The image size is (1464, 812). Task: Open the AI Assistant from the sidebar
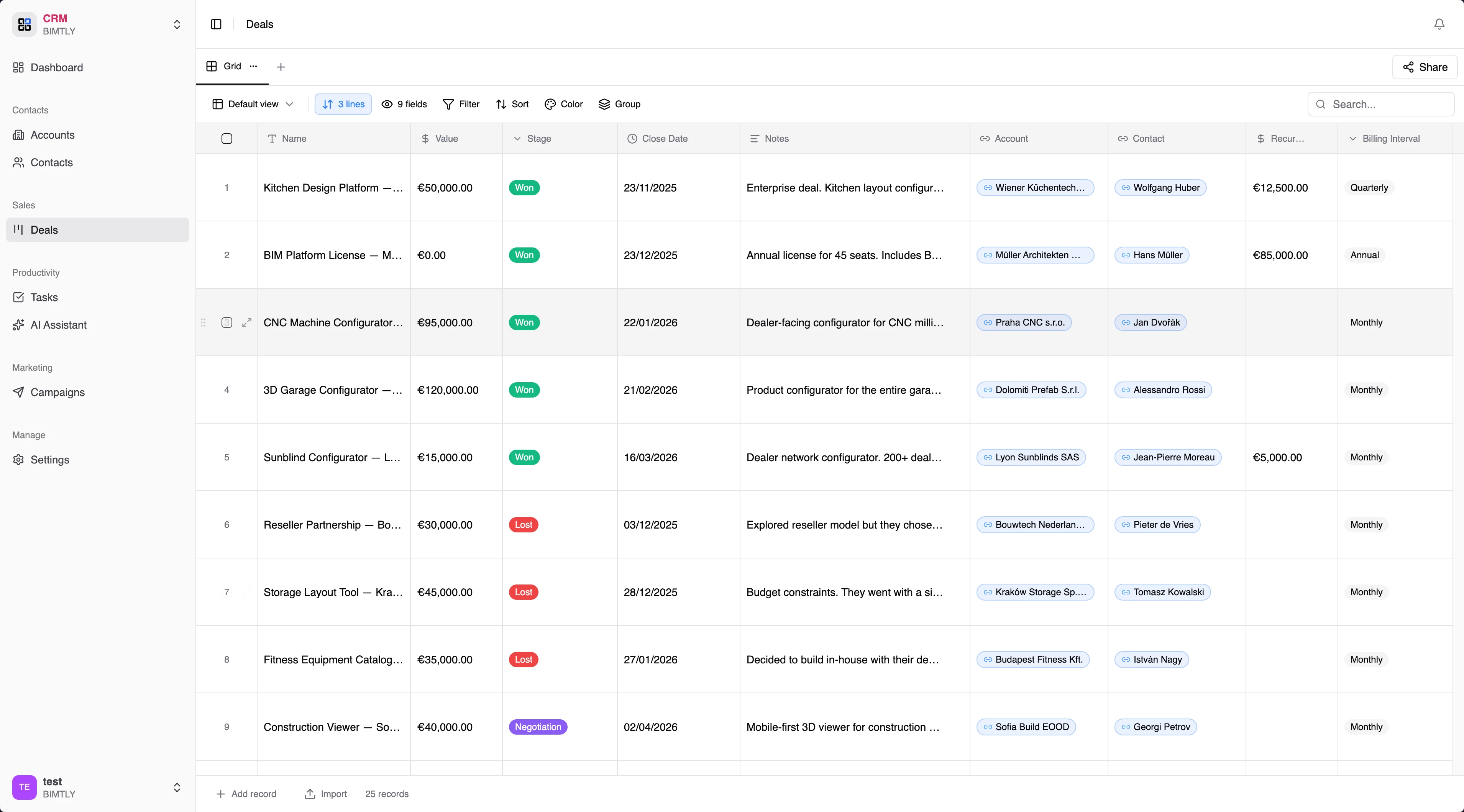57,325
